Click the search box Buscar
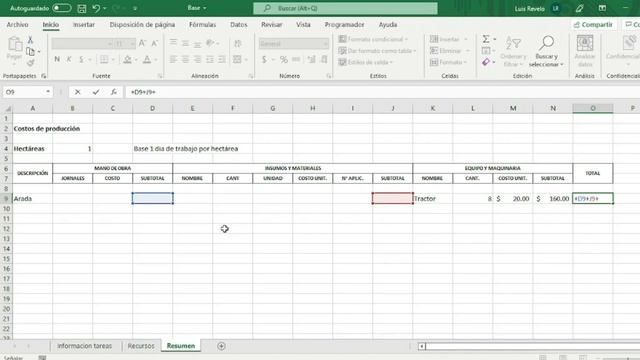 [x=345, y=8]
